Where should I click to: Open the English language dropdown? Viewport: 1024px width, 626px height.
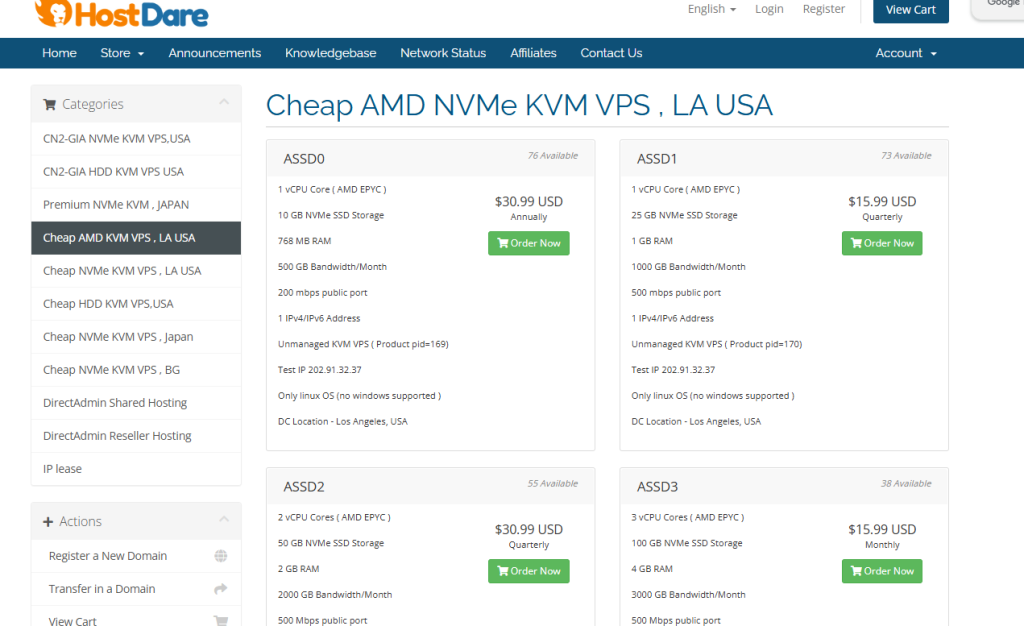712,9
